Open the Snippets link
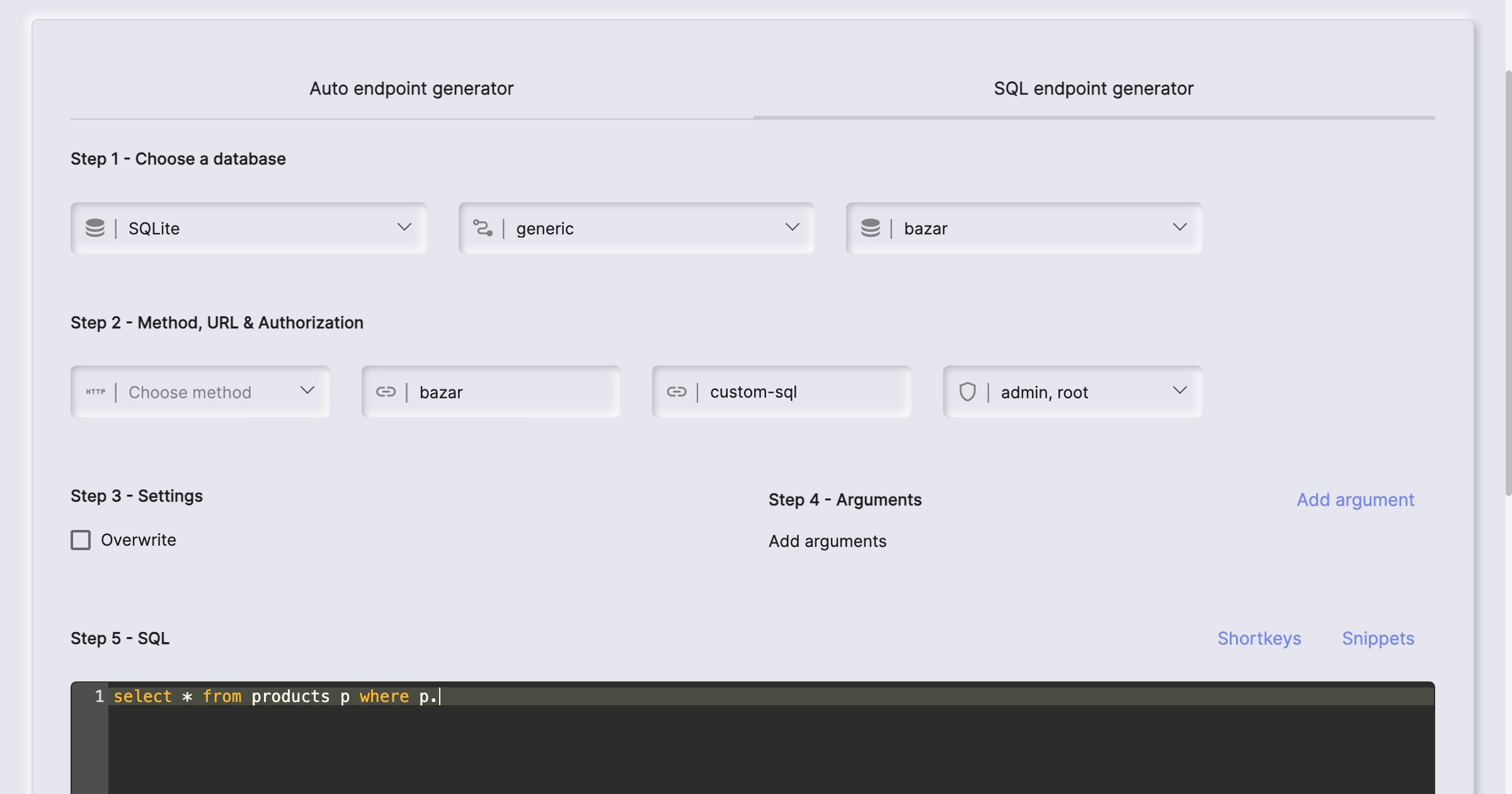Viewport: 1512px width, 794px height. (x=1378, y=638)
